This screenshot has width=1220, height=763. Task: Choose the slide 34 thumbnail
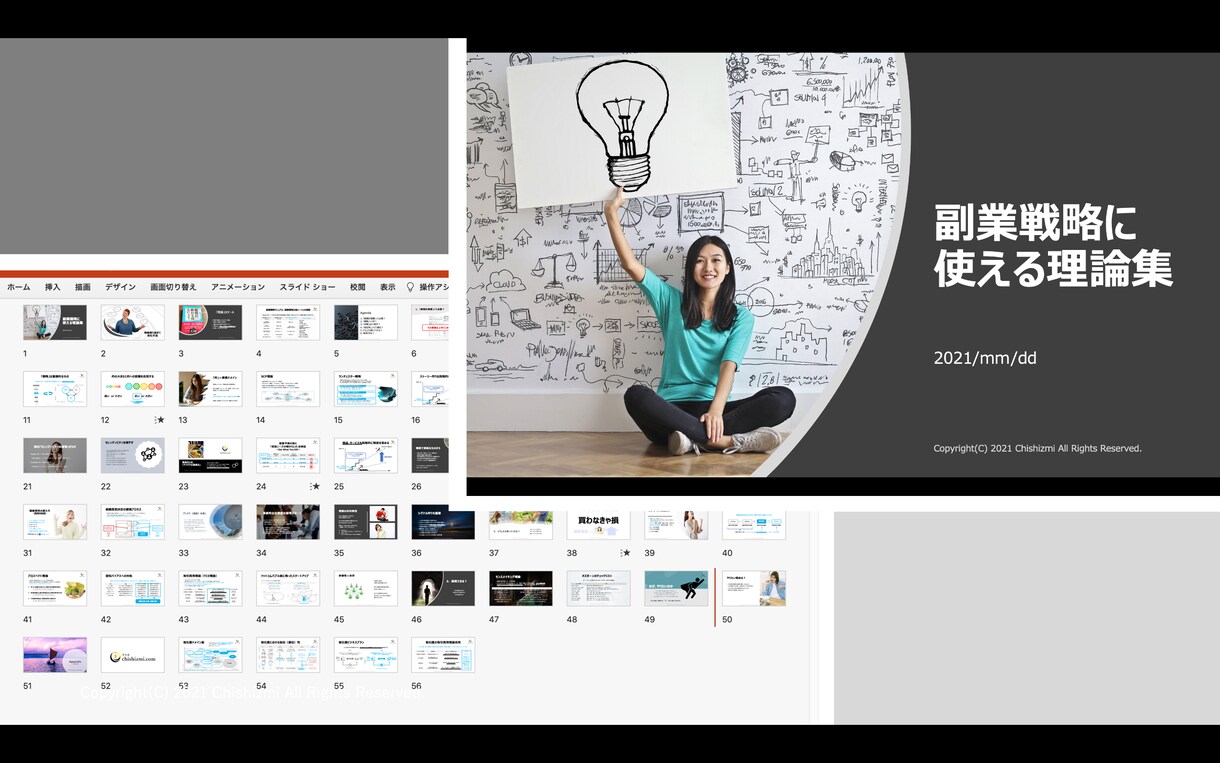288,522
